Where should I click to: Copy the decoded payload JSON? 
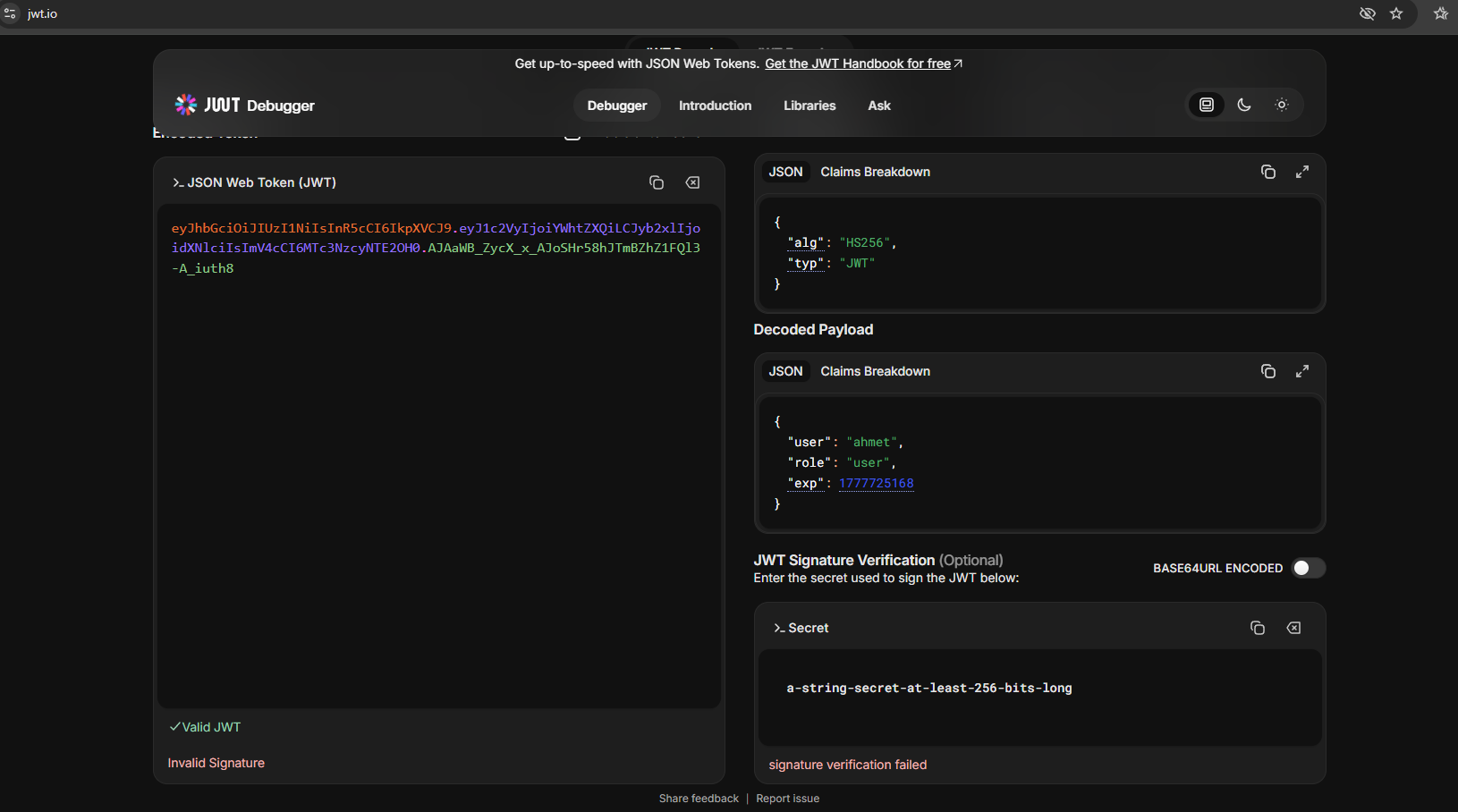point(1267,371)
